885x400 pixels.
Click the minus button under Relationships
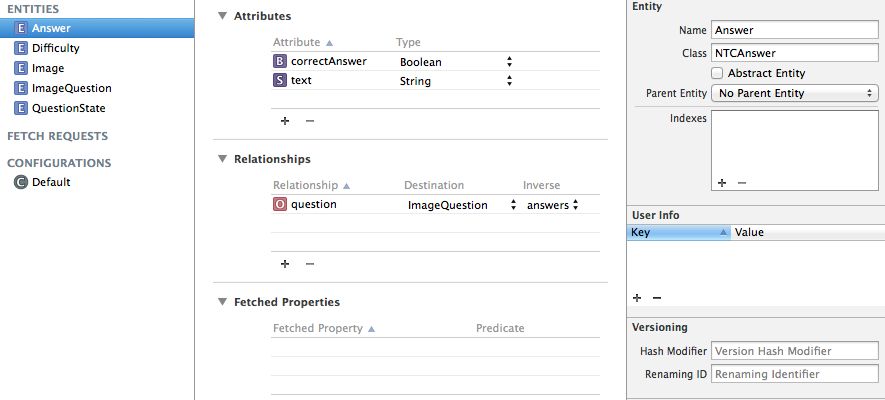[x=309, y=264]
